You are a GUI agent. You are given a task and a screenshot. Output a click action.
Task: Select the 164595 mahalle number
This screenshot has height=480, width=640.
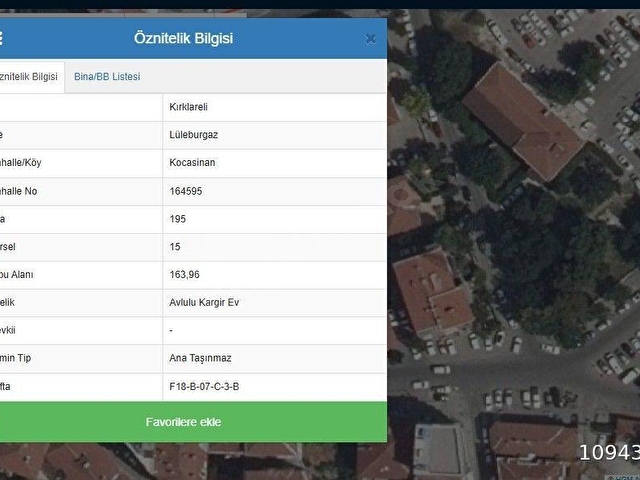coord(186,191)
